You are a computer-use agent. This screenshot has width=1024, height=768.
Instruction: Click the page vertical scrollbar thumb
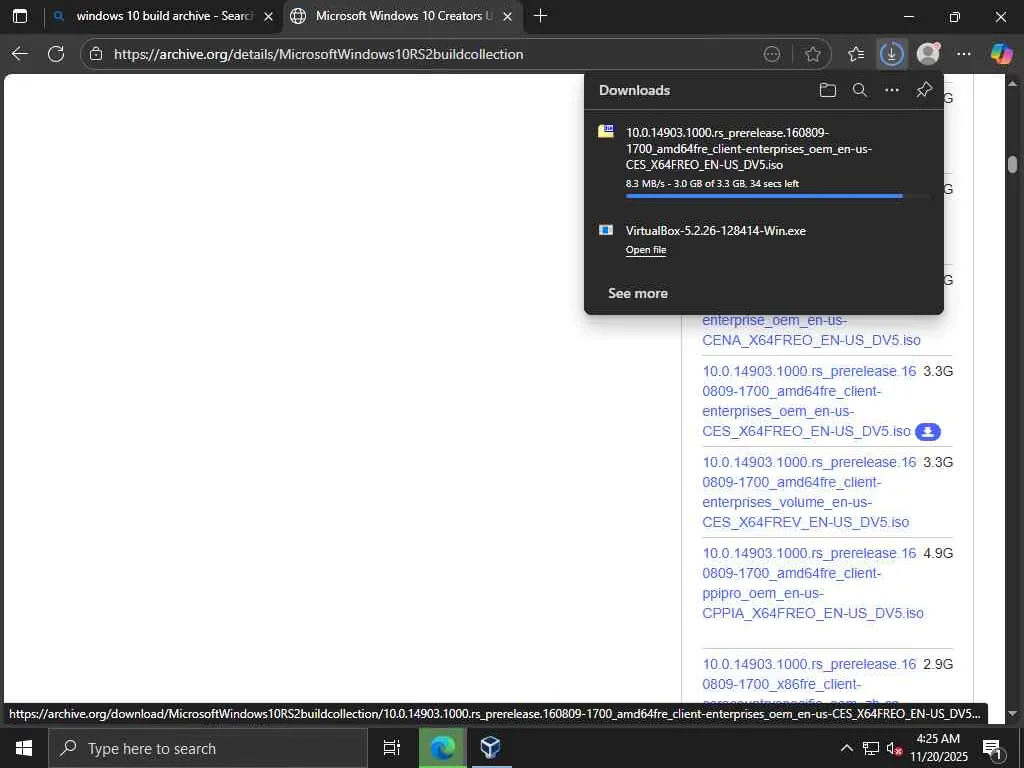(x=1012, y=164)
